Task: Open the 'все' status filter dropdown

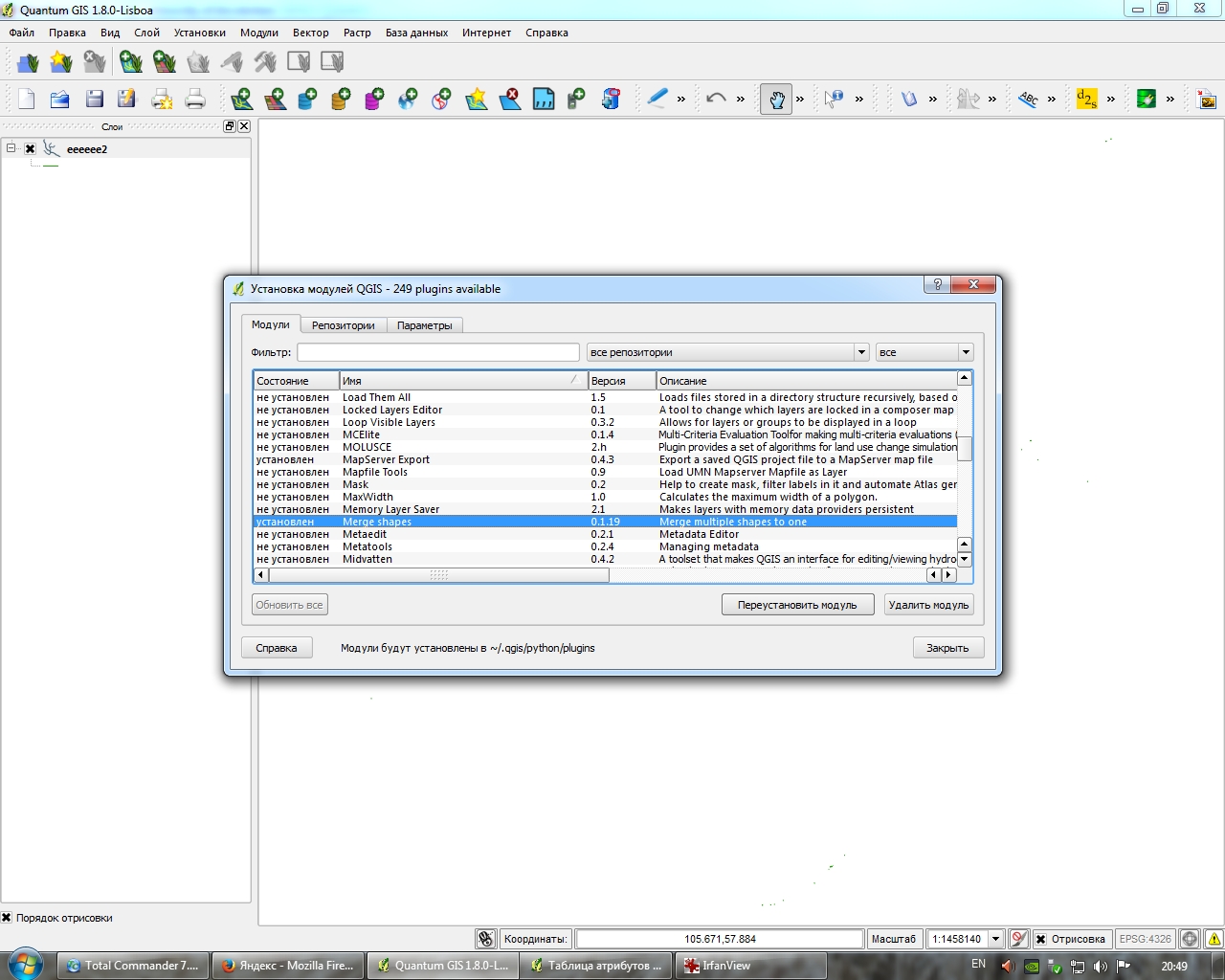Action: pyautogui.click(x=924, y=352)
